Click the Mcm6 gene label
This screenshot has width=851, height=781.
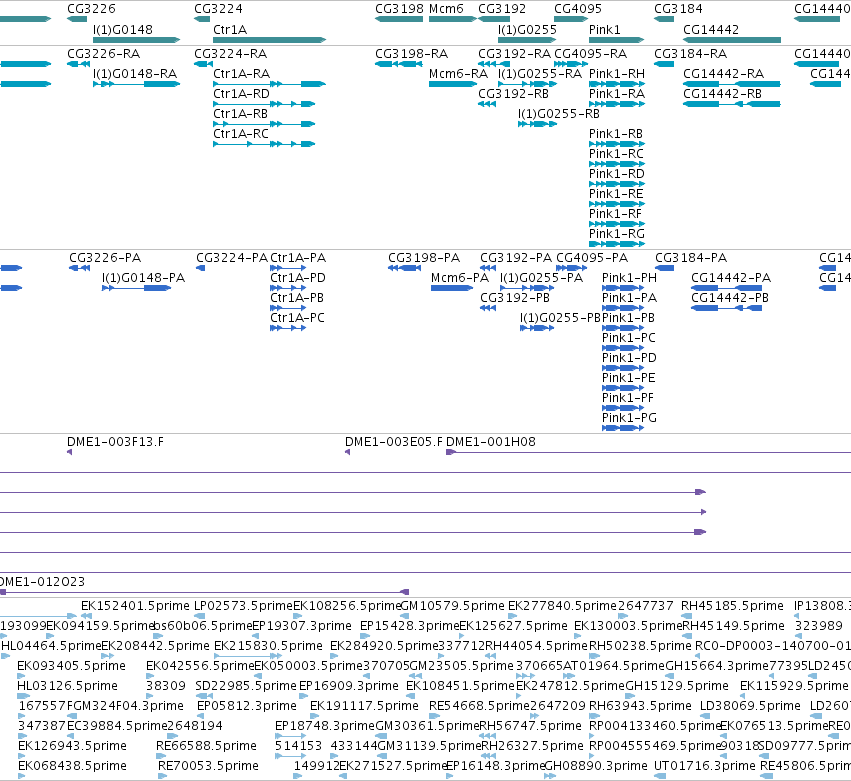pyautogui.click(x=446, y=9)
